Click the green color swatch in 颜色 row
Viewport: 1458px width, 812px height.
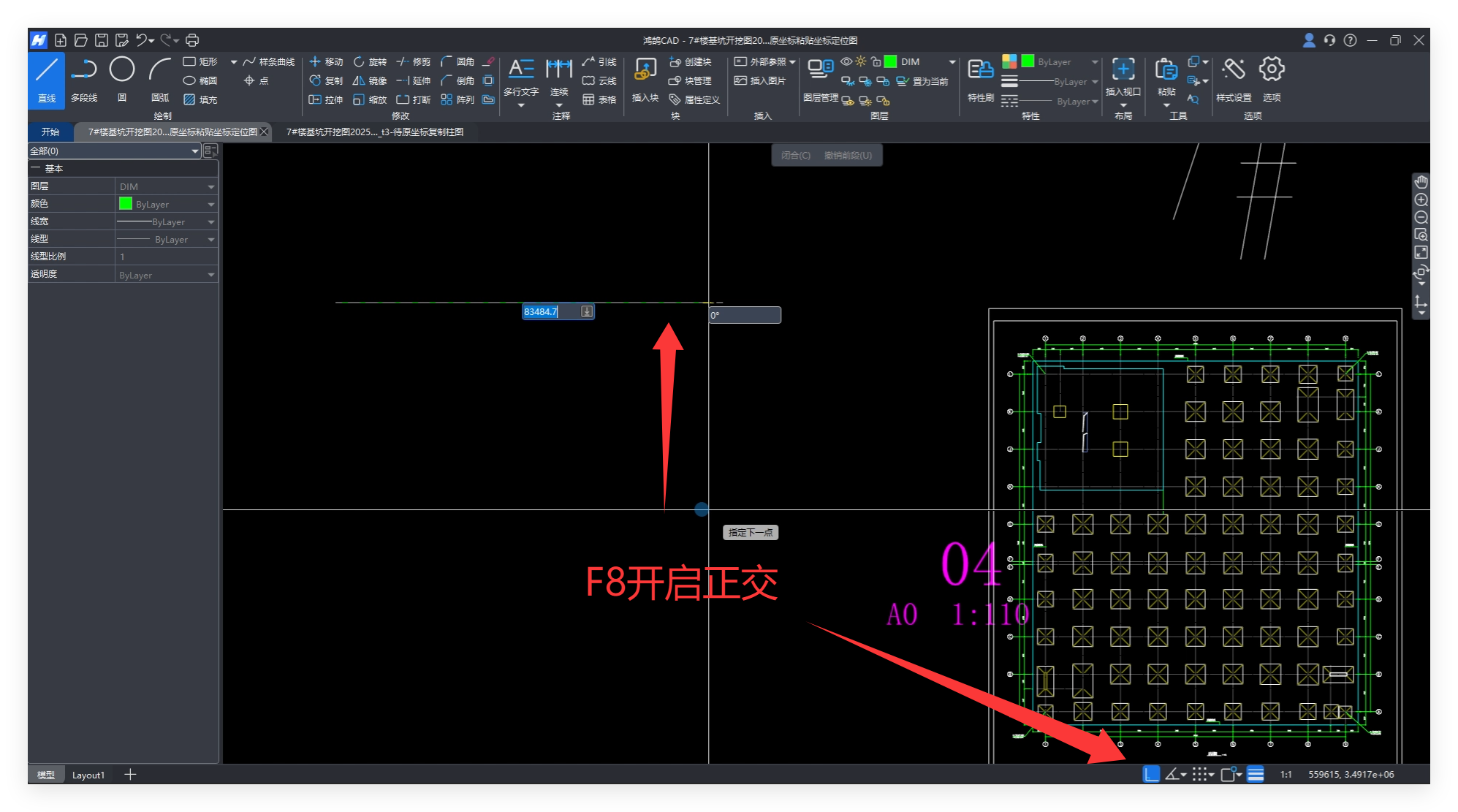point(126,204)
